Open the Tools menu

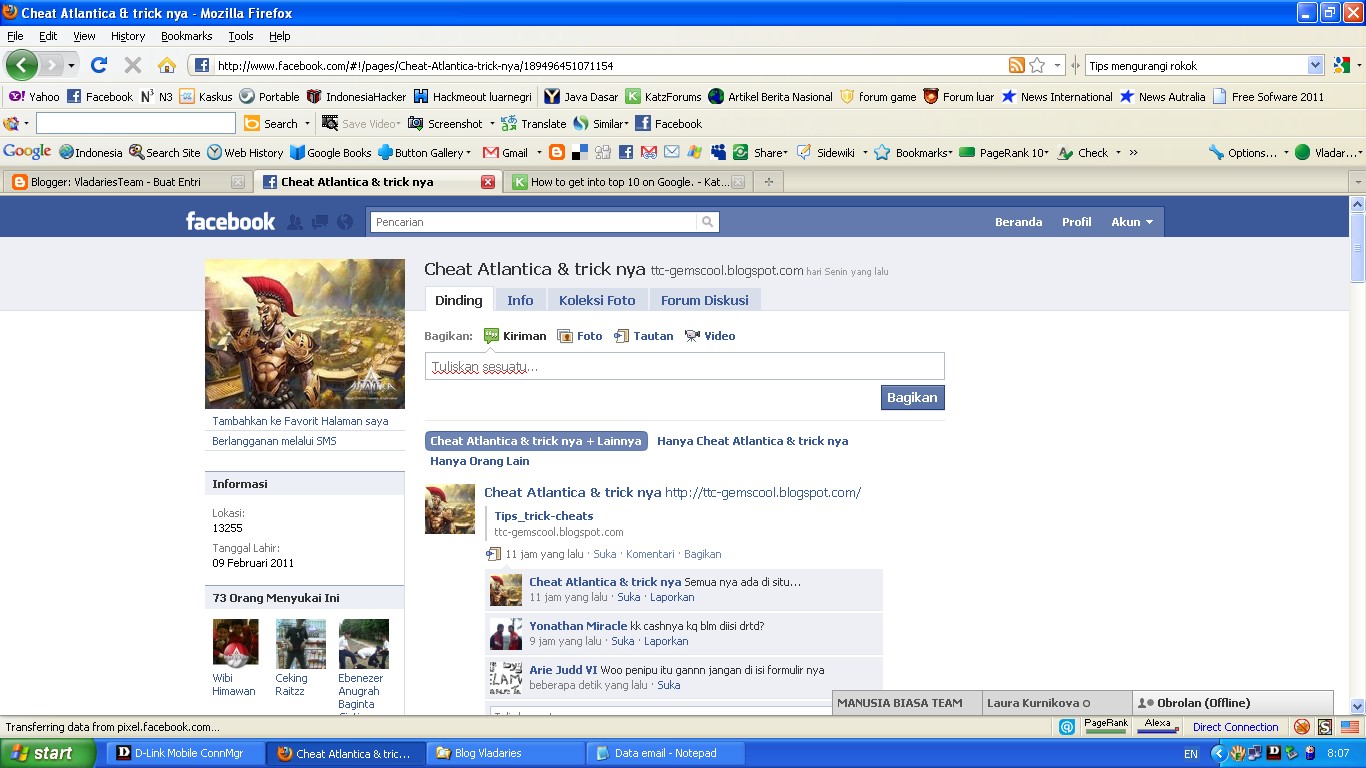[x=241, y=36]
